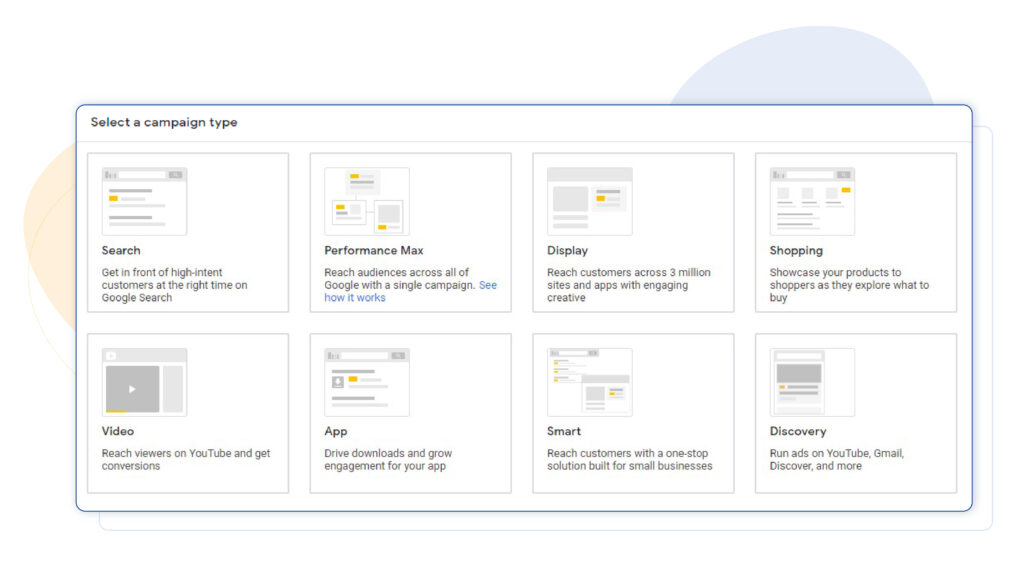Click 'Showcase your products to shoppers' description

(849, 285)
